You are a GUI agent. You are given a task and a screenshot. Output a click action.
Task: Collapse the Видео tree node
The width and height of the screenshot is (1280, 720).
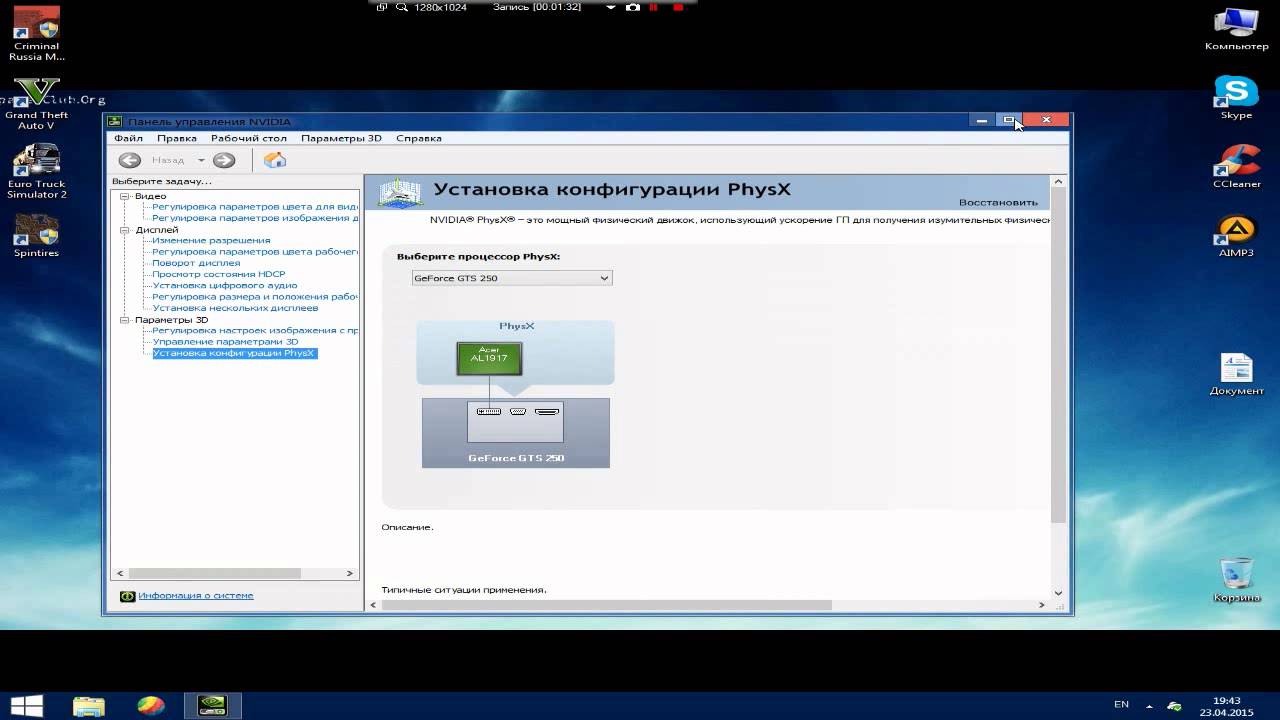point(125,196)
